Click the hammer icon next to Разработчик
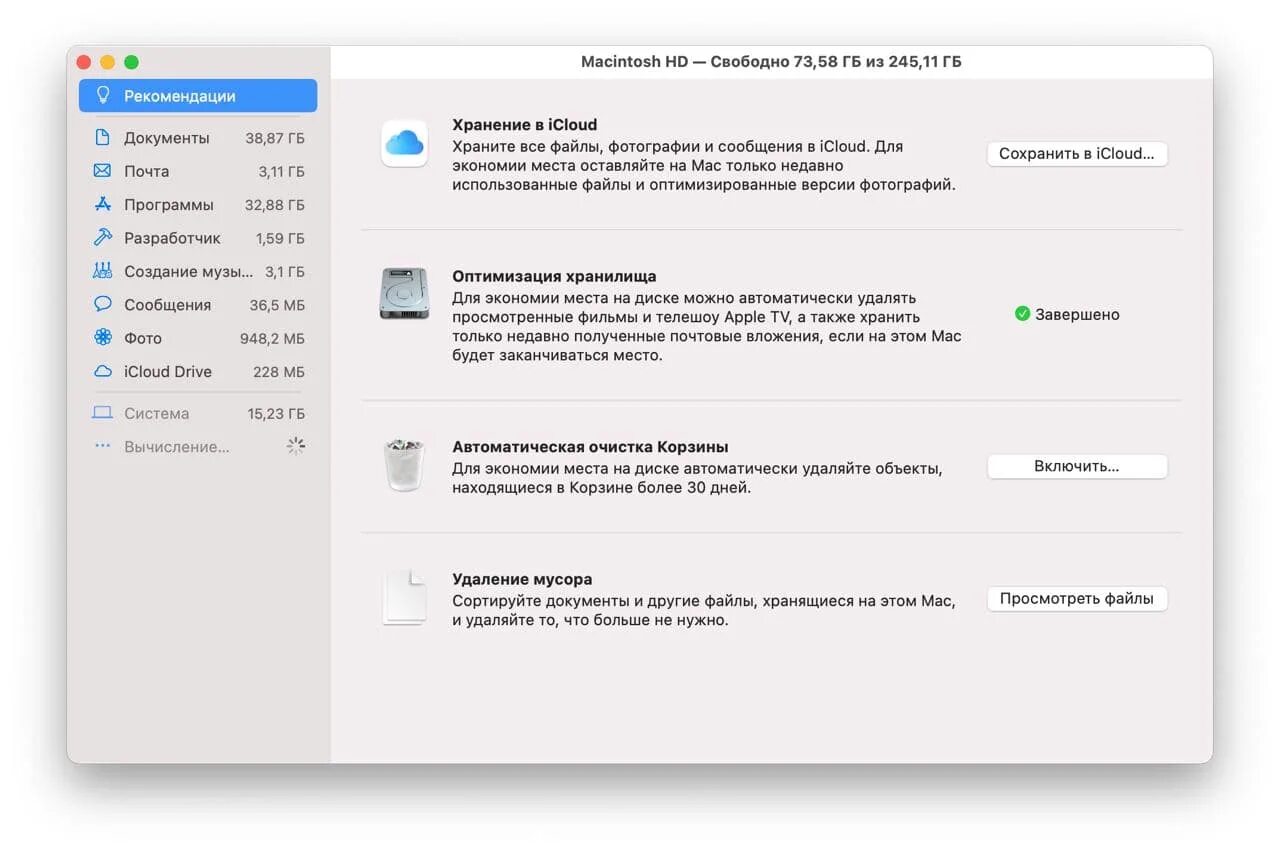1280x852 pixels. (x=102, y=238)
